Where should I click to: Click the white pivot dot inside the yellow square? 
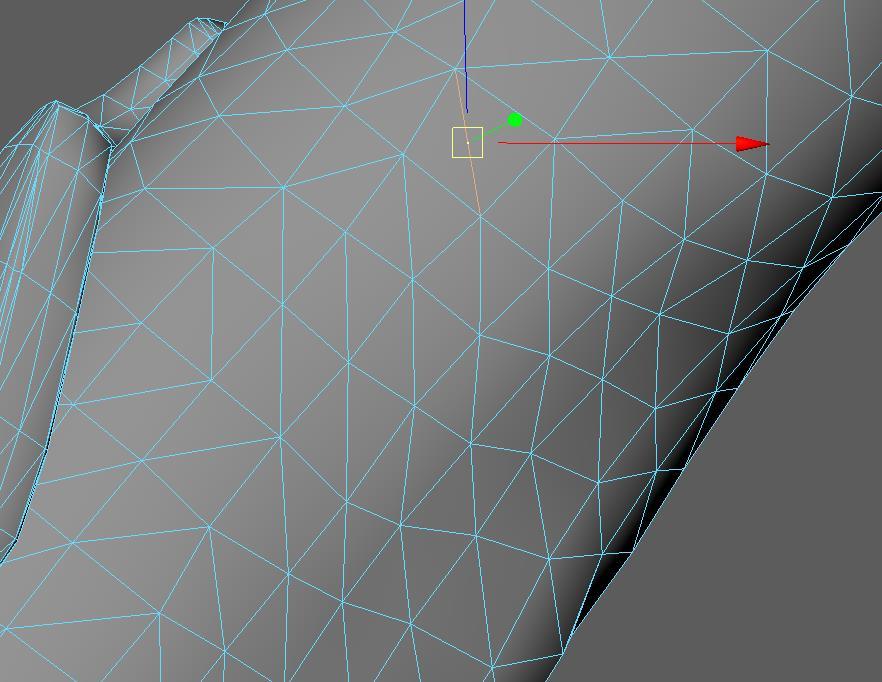click(x=468, y=143)
